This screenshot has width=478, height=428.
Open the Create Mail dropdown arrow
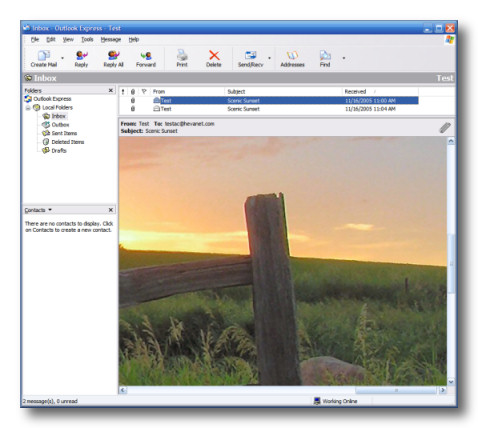(62, 58)
